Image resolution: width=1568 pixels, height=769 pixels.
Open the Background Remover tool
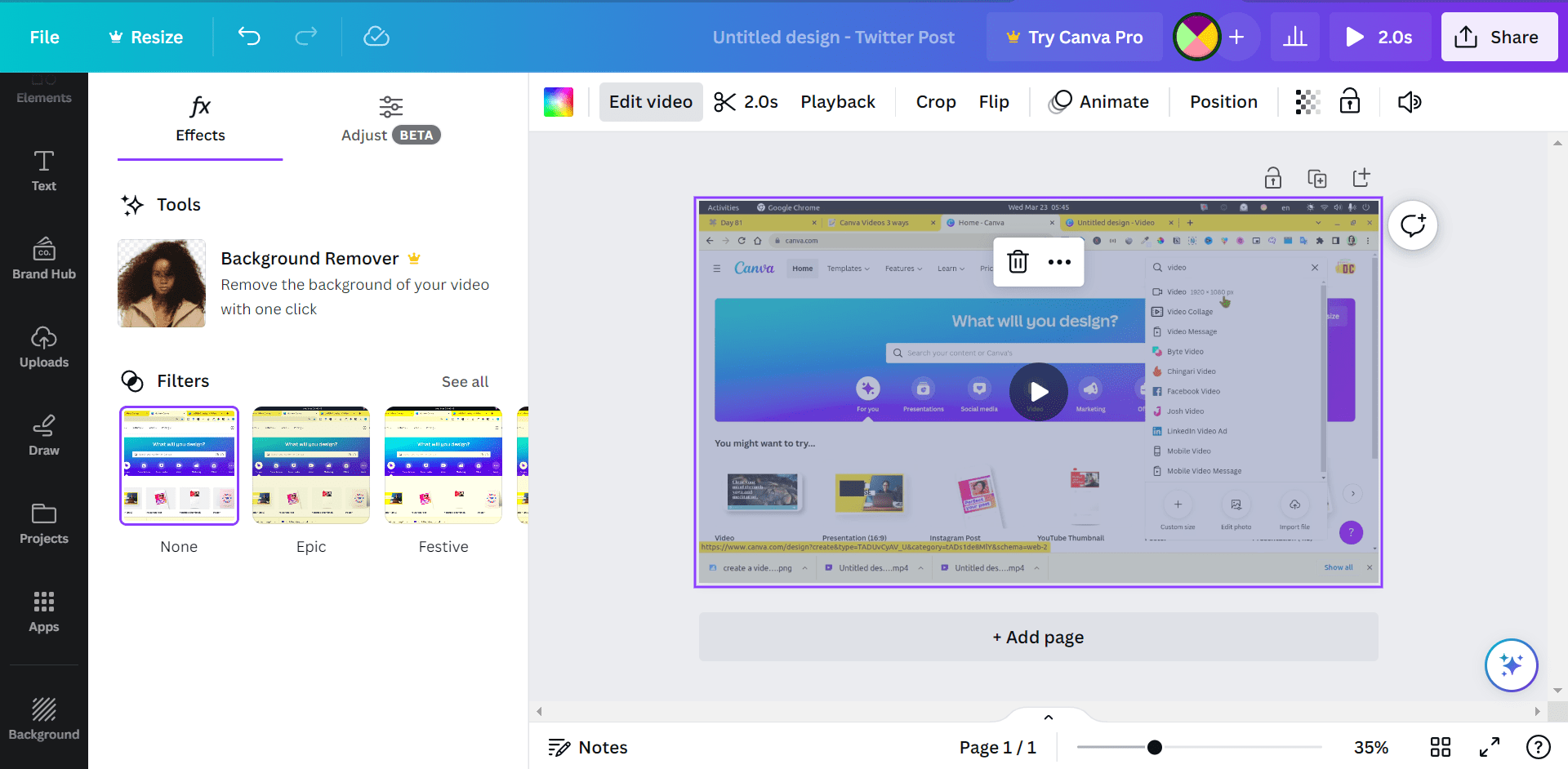point(310,283)
